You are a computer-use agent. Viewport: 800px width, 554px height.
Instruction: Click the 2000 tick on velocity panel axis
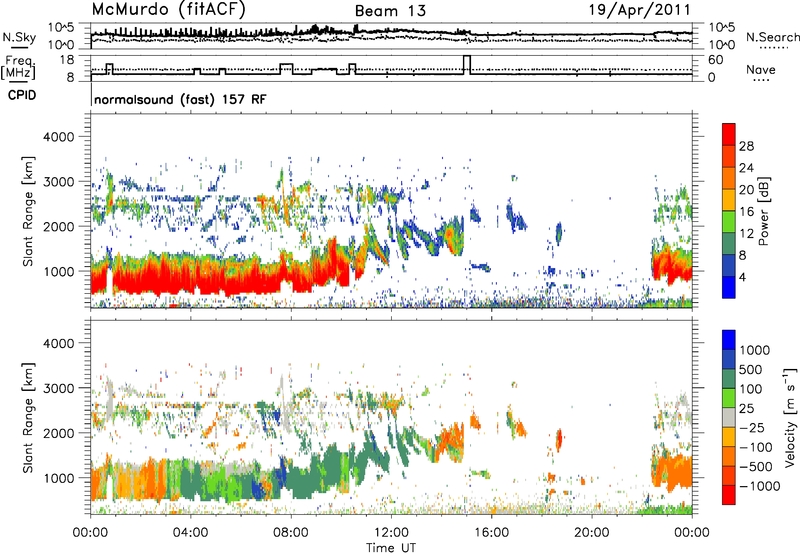coord(58,433)
